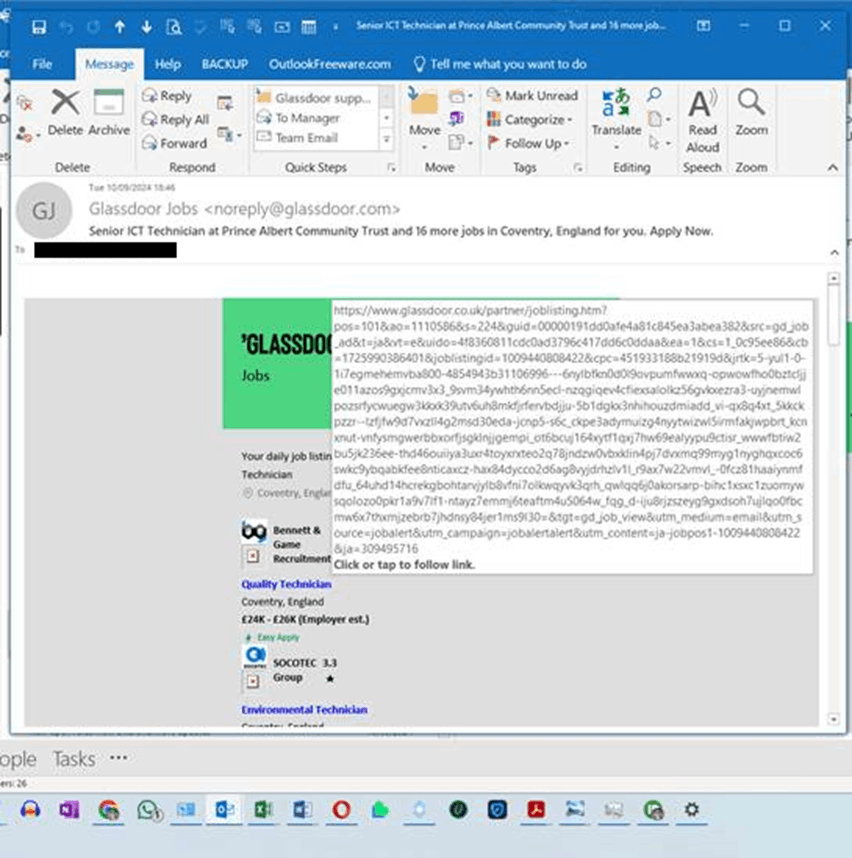The width and height of the screenshot is (852, 858).
Task: Open the Move folder menu
Action: pos(425,119)
